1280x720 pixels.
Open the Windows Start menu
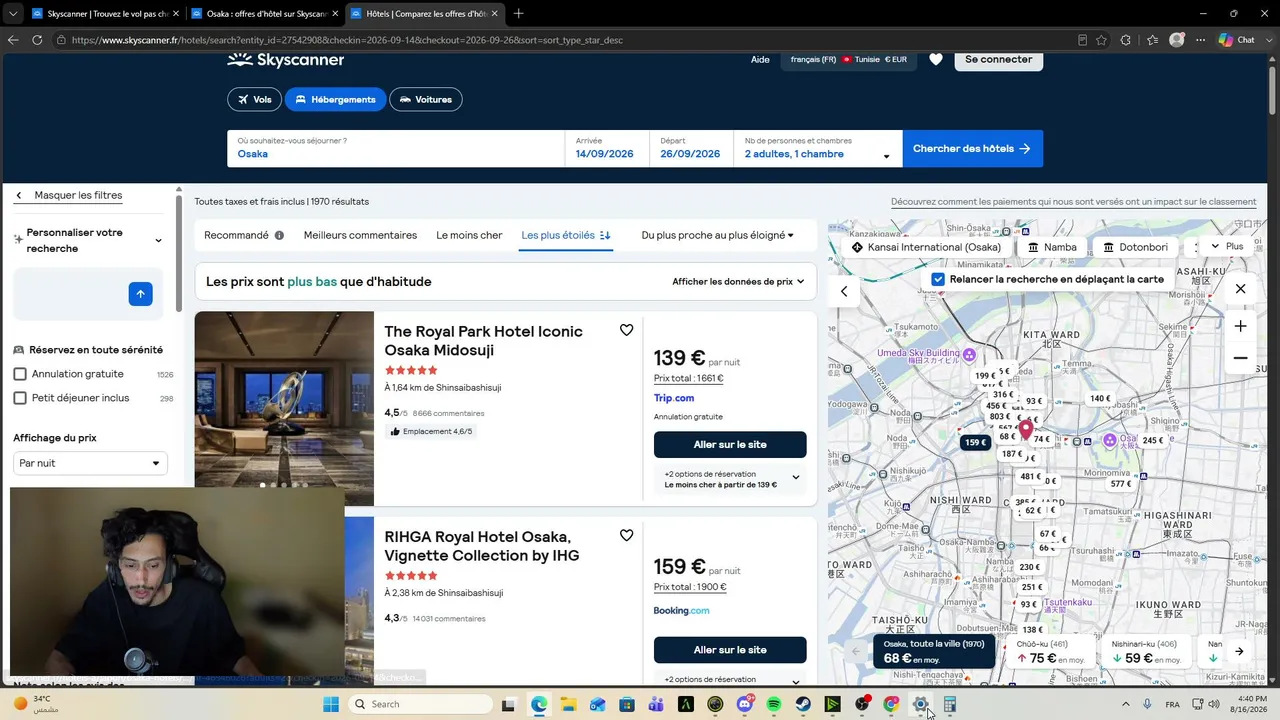coord(331,704)
